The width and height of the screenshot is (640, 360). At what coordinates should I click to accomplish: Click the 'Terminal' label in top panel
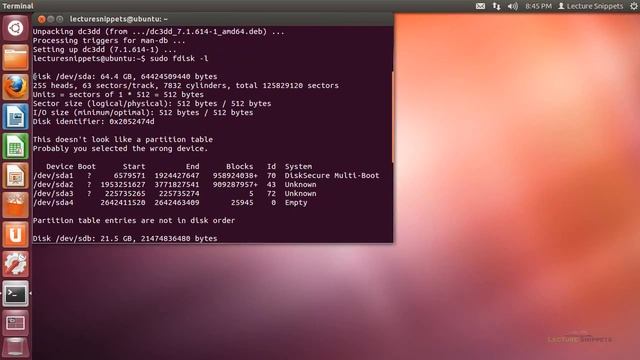click(x=18, y=6)
